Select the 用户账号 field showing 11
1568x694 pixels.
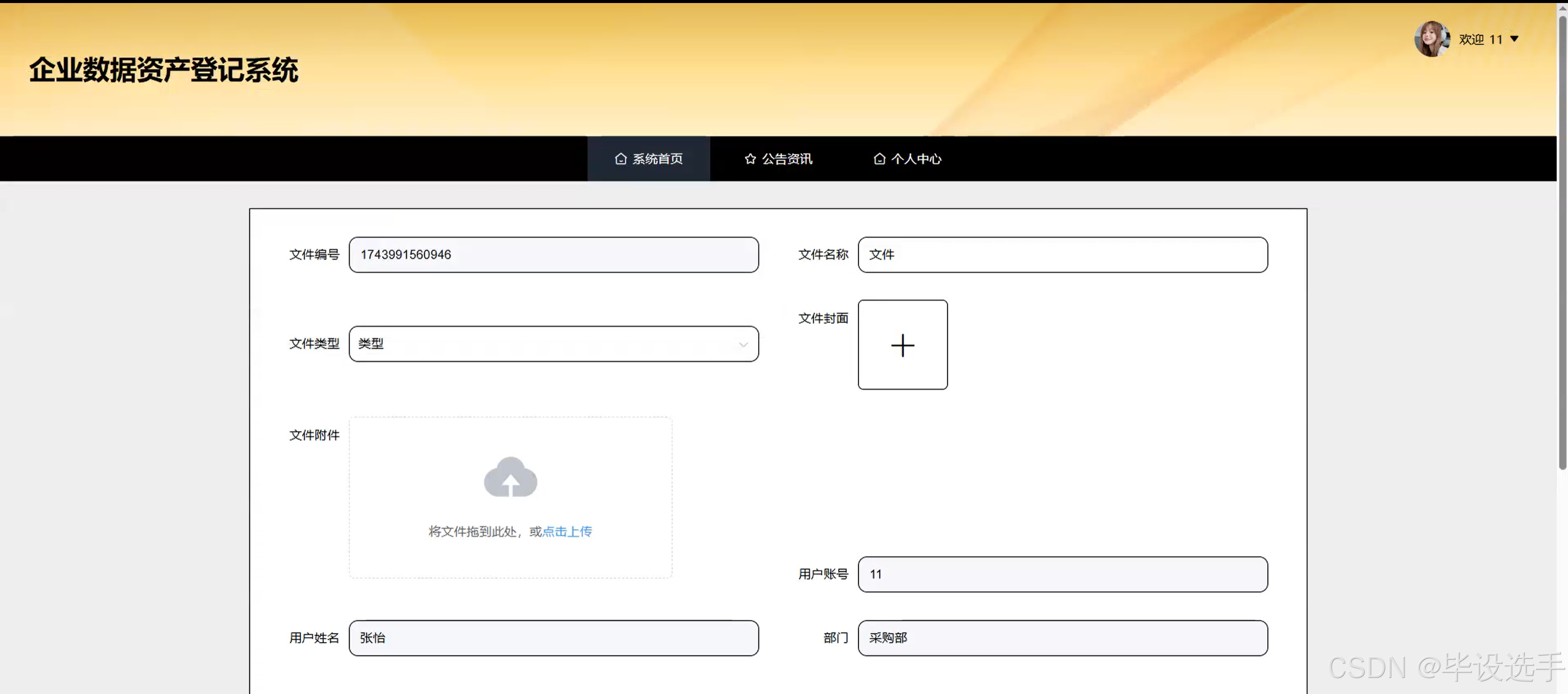(1062, 574)
